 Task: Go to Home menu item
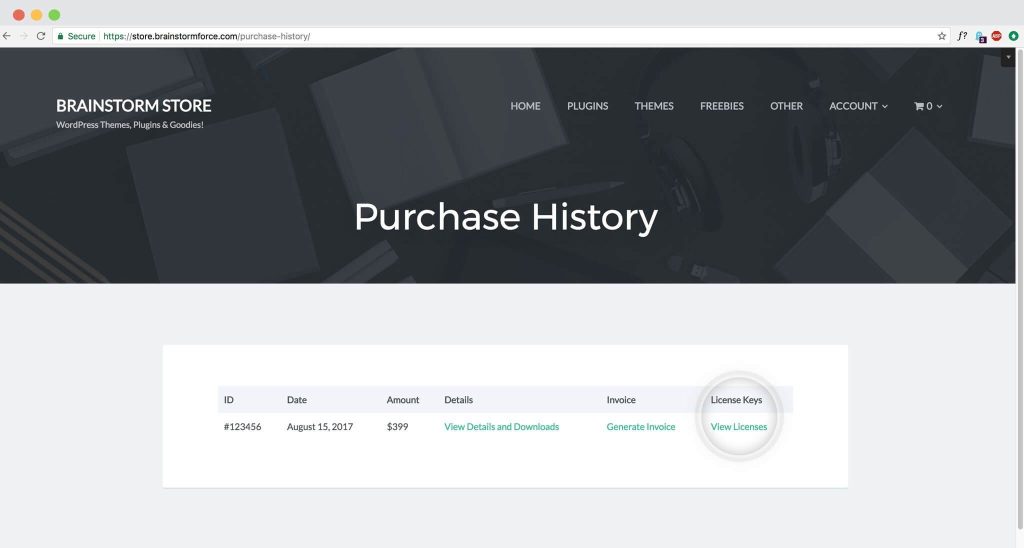525,106
